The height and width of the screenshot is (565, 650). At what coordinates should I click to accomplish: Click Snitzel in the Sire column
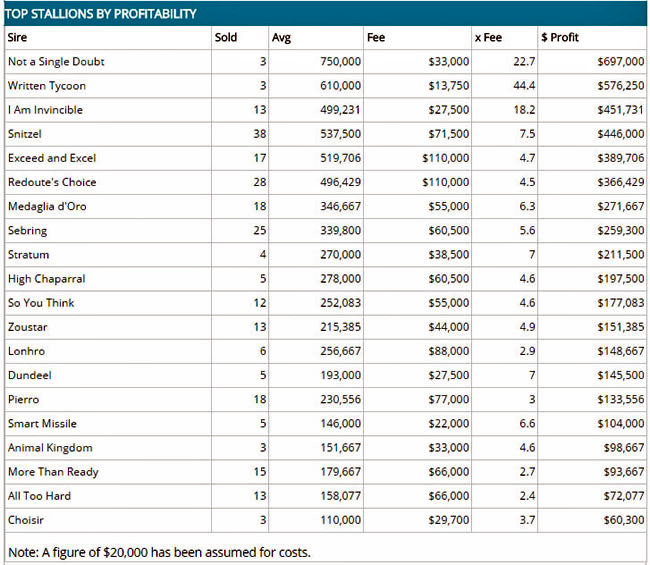[x=25, y=134]
